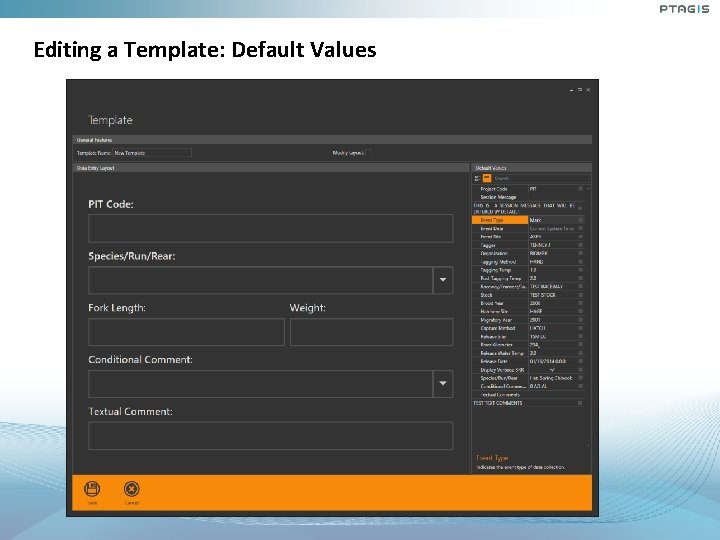This screenshot has height=540, width=720.
Task: Toggle the checkbox on the Project Code row
Action: 580,189
